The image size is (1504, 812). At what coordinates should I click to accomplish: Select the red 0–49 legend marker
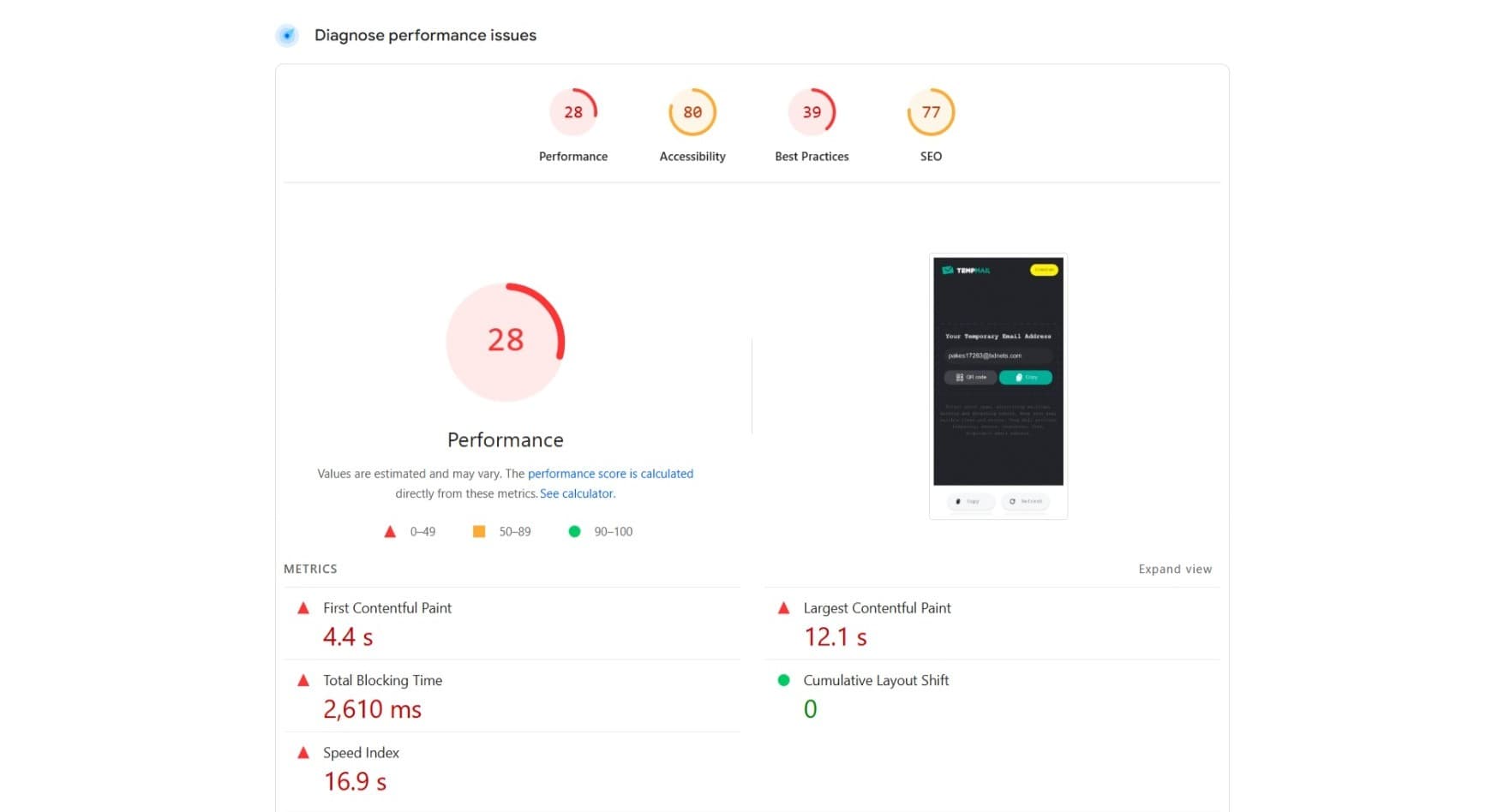click(392, 531)
